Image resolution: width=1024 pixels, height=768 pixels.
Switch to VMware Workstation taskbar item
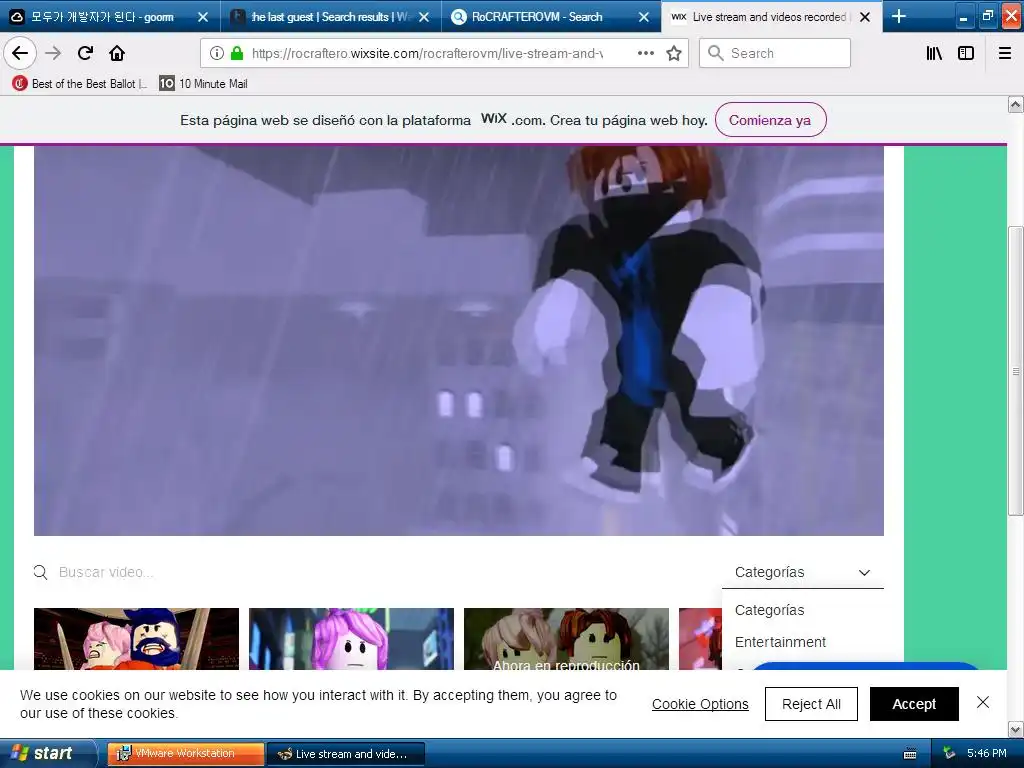coord(185,754)
